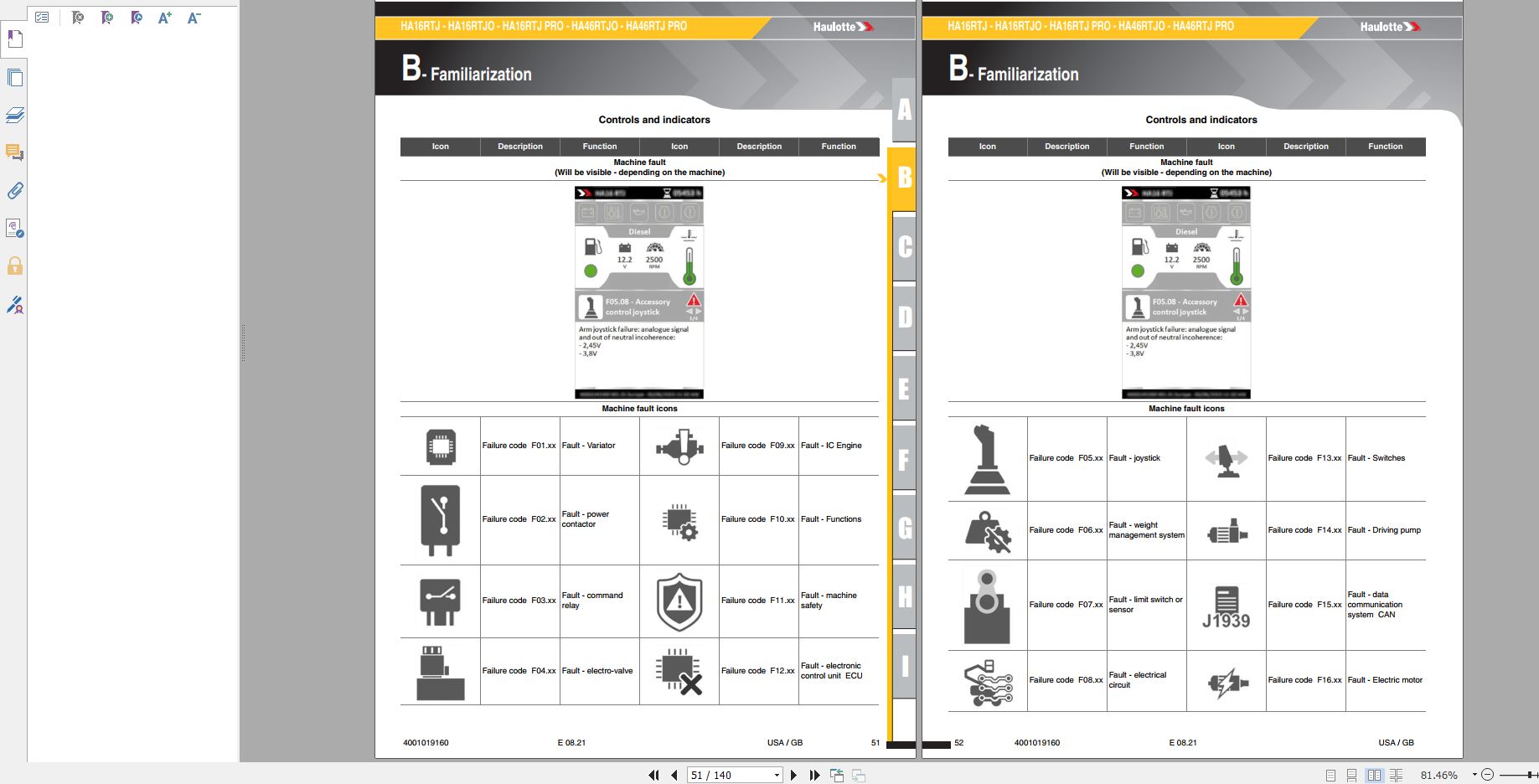Expand the page number dropdown
This screenshot has width=1539, height=784.
click(x=777, y=776)
